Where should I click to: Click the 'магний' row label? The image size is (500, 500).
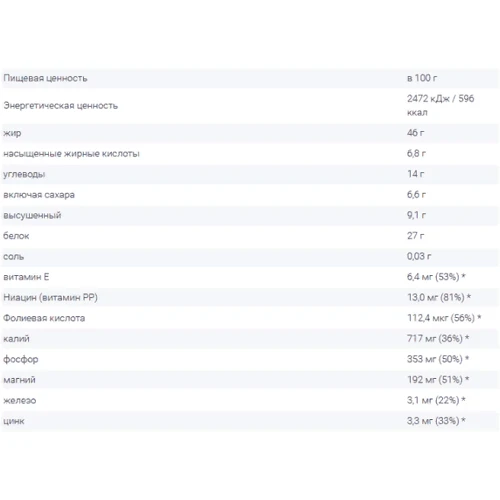tap(19, 380)
